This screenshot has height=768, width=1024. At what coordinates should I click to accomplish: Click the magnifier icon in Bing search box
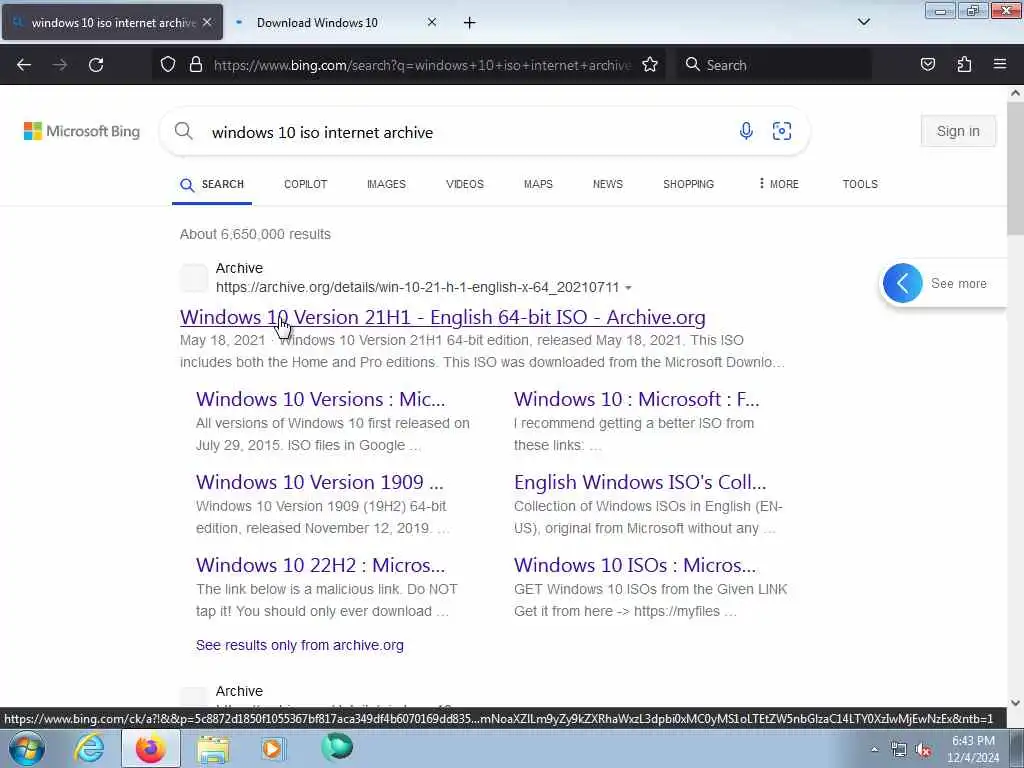pyautogui.click(x=184, y=131)
